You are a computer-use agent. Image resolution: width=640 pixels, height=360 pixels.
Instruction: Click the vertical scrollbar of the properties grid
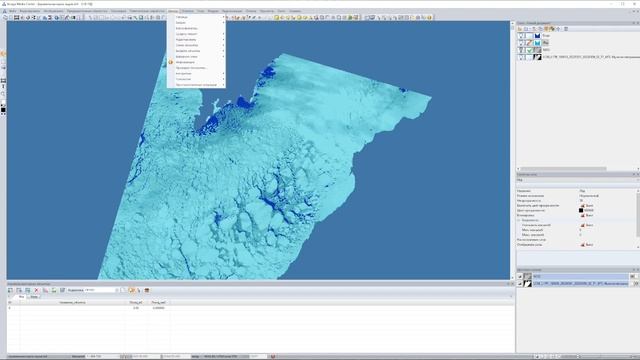638,214
